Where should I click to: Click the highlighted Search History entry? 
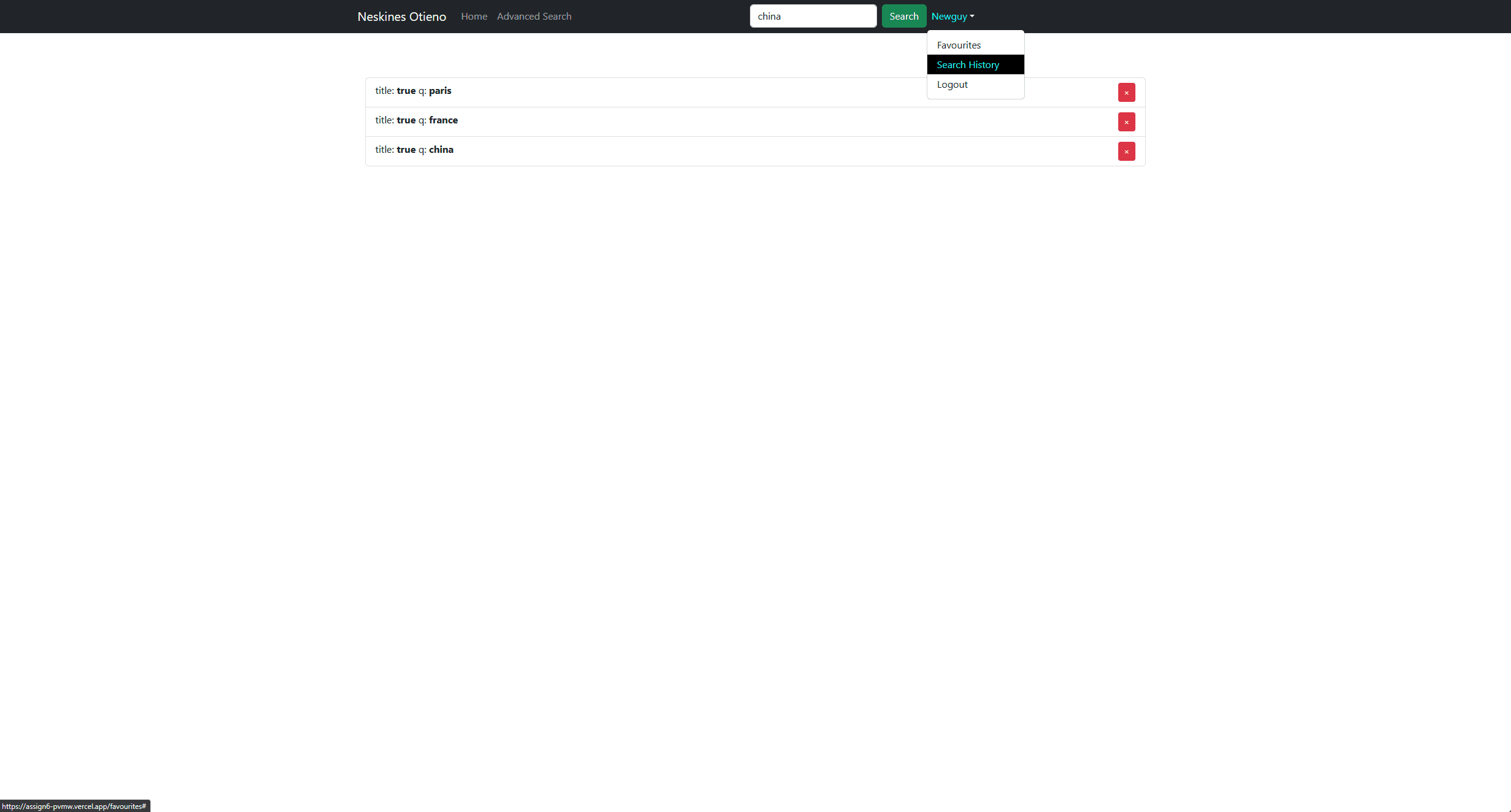[x=968, y=64]
